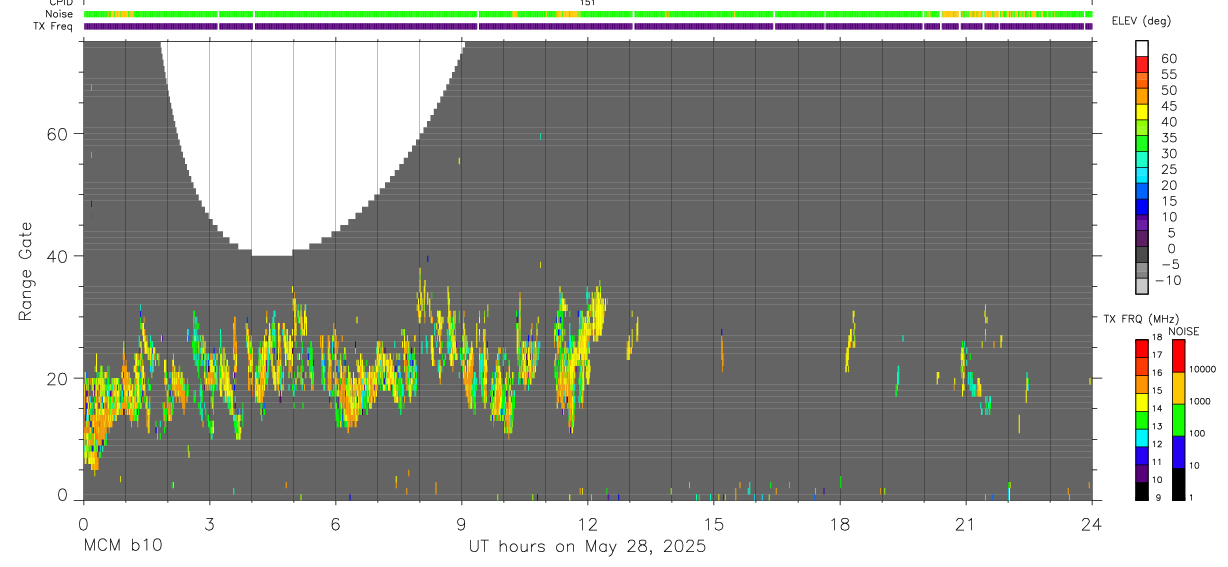Viewport: 1228px width, 567px height.
Task: Click the MCM b10 radar beam label
Action: click(122, 547)
